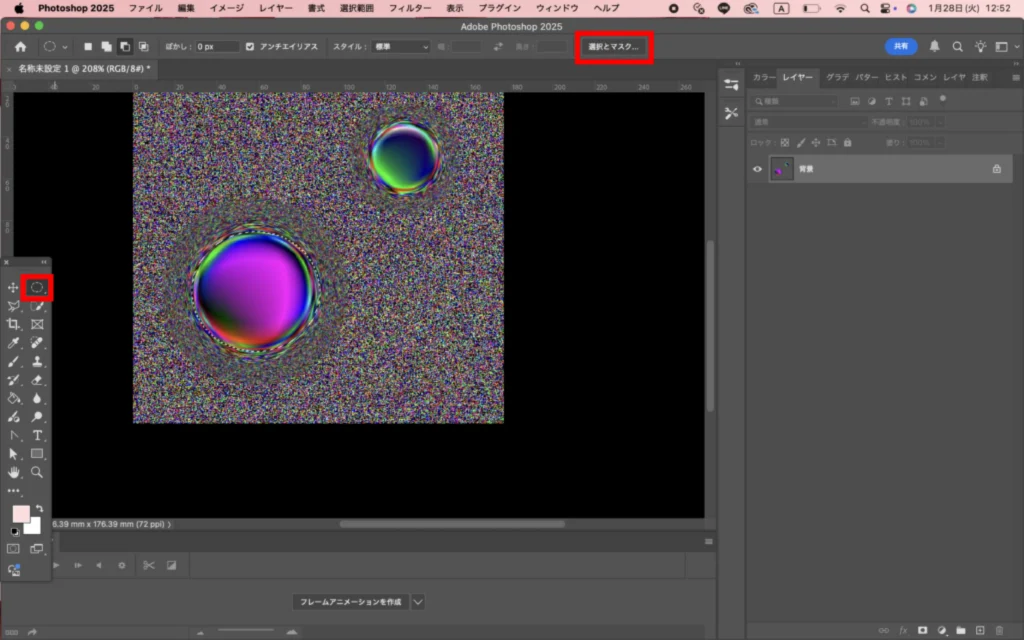
Task: Click the Home icon in options bar
Action: click(x=20, y=46)
